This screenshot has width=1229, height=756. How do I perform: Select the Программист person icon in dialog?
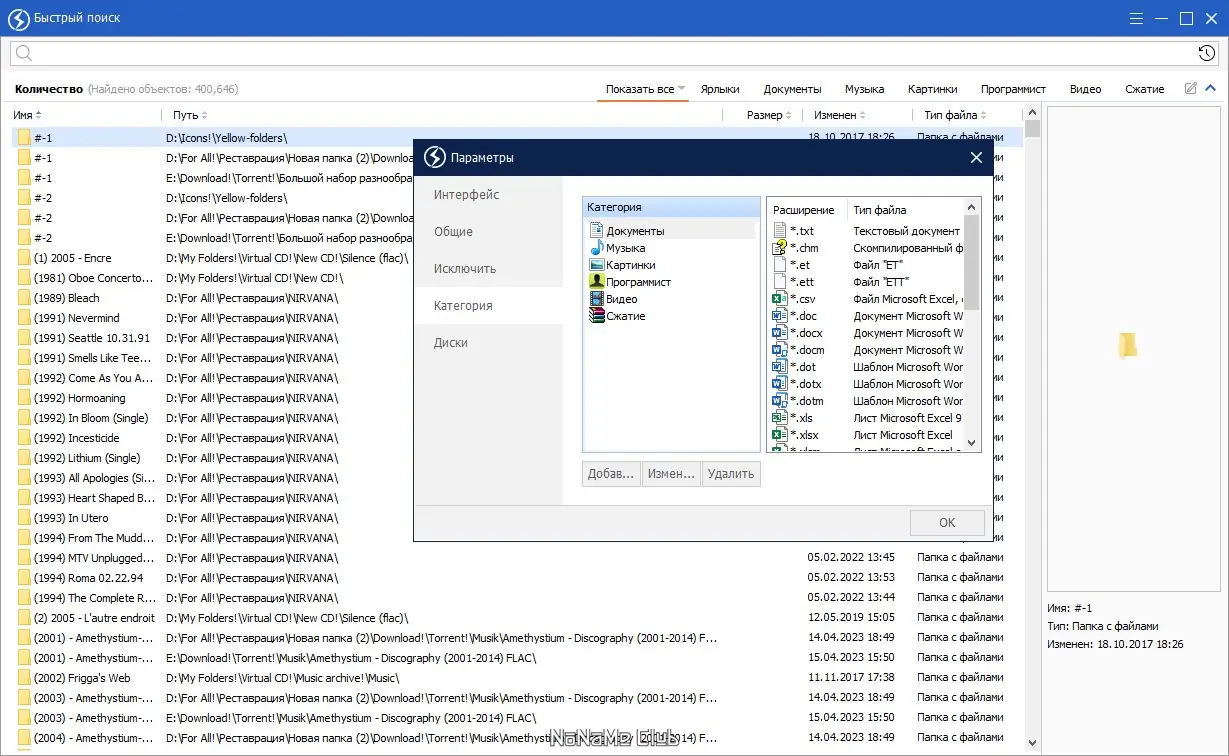click(x=597, y=282)
